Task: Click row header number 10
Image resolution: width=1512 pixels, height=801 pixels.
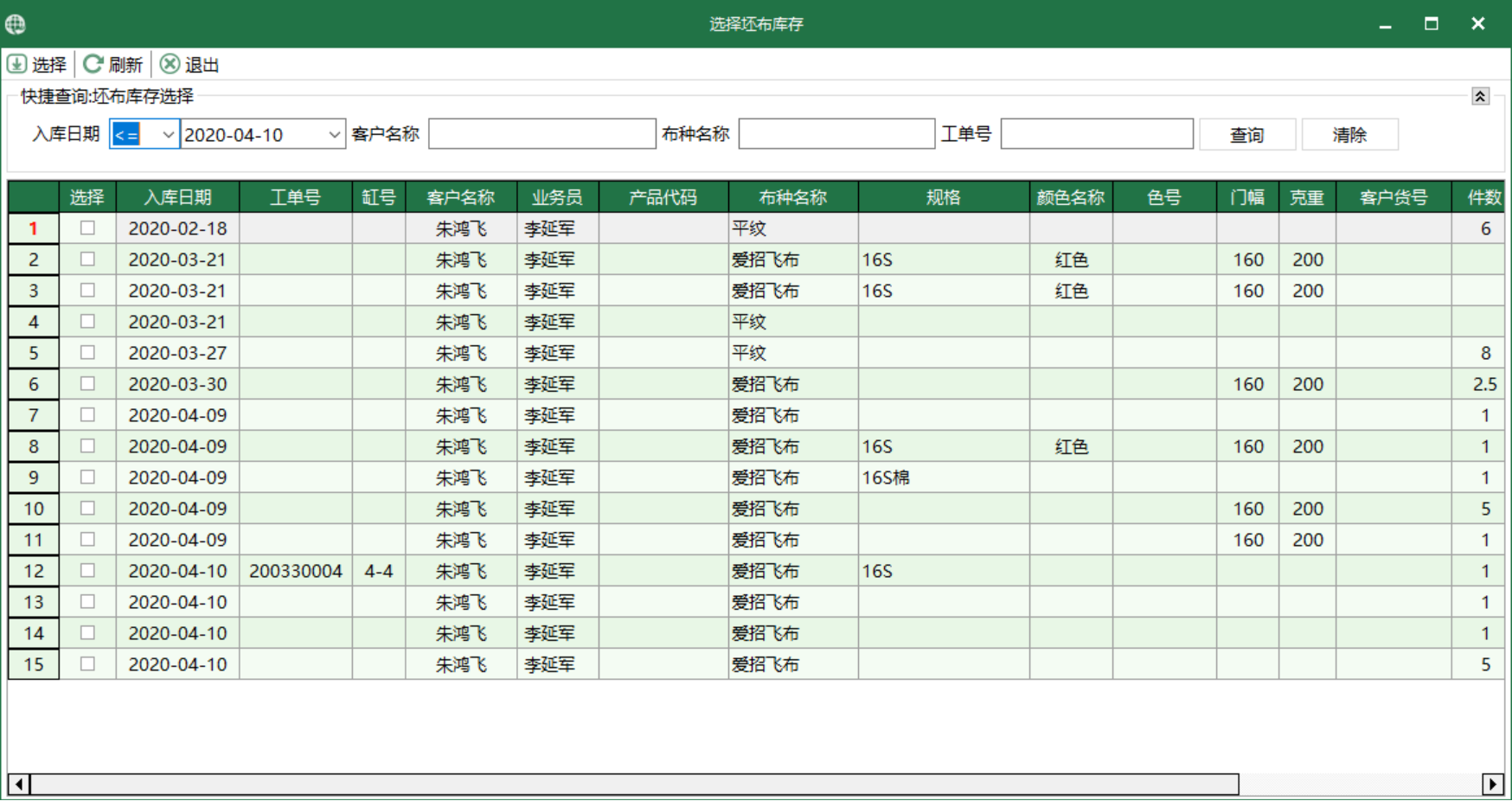Action: 34,509
